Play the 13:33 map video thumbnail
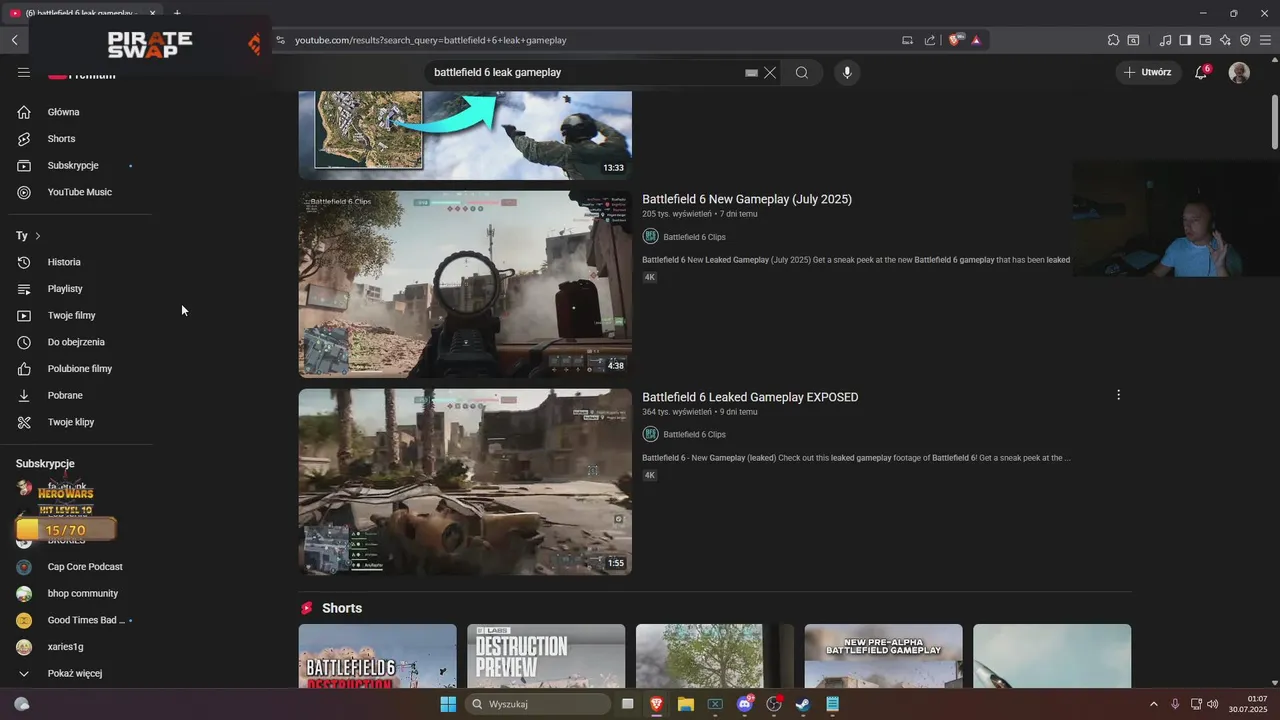Viewport: 1280px width, 720px height. pos(465,135)
